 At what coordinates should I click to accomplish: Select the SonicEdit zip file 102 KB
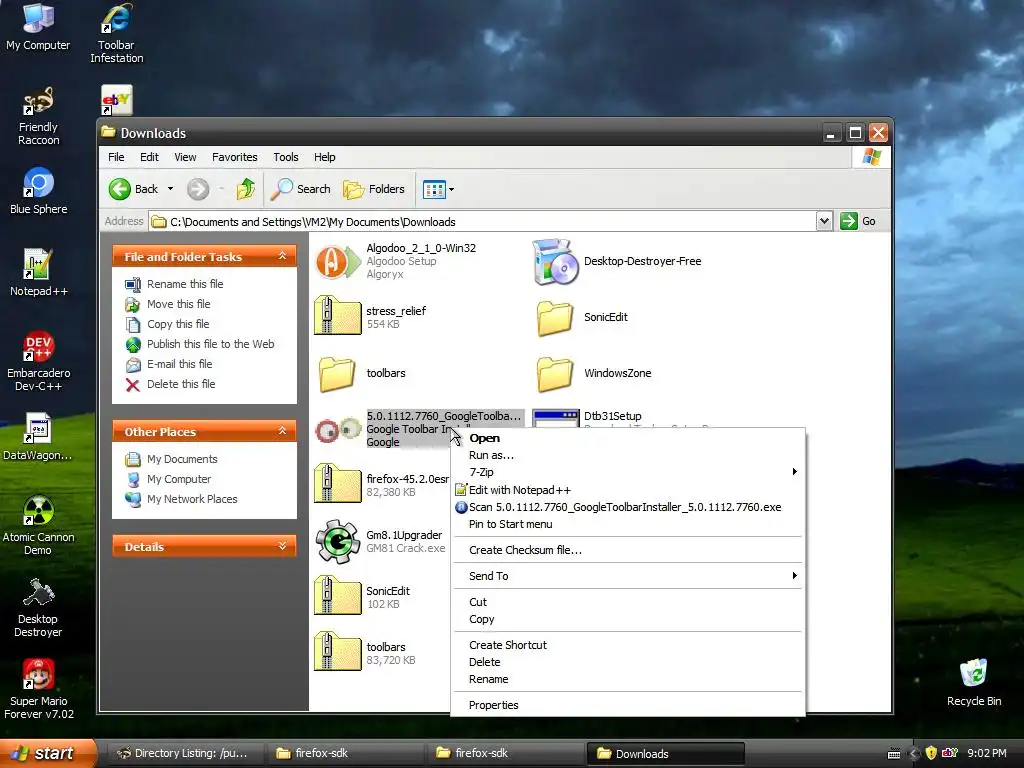(362, 597)
